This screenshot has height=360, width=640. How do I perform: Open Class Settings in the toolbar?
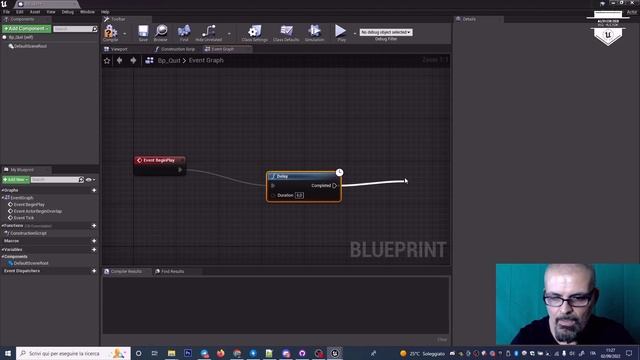[x=255, y=32]
